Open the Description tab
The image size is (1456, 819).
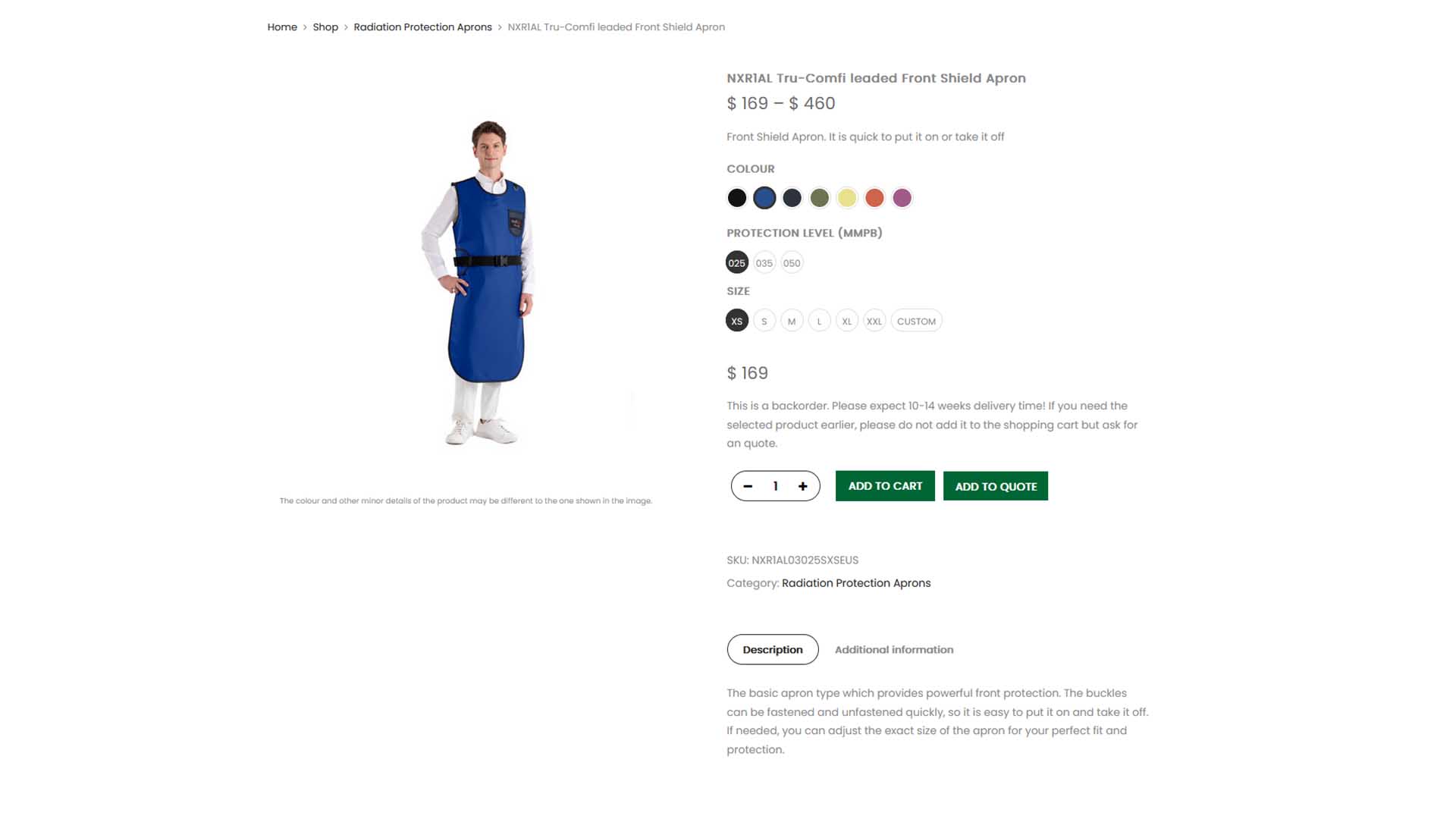773,650
